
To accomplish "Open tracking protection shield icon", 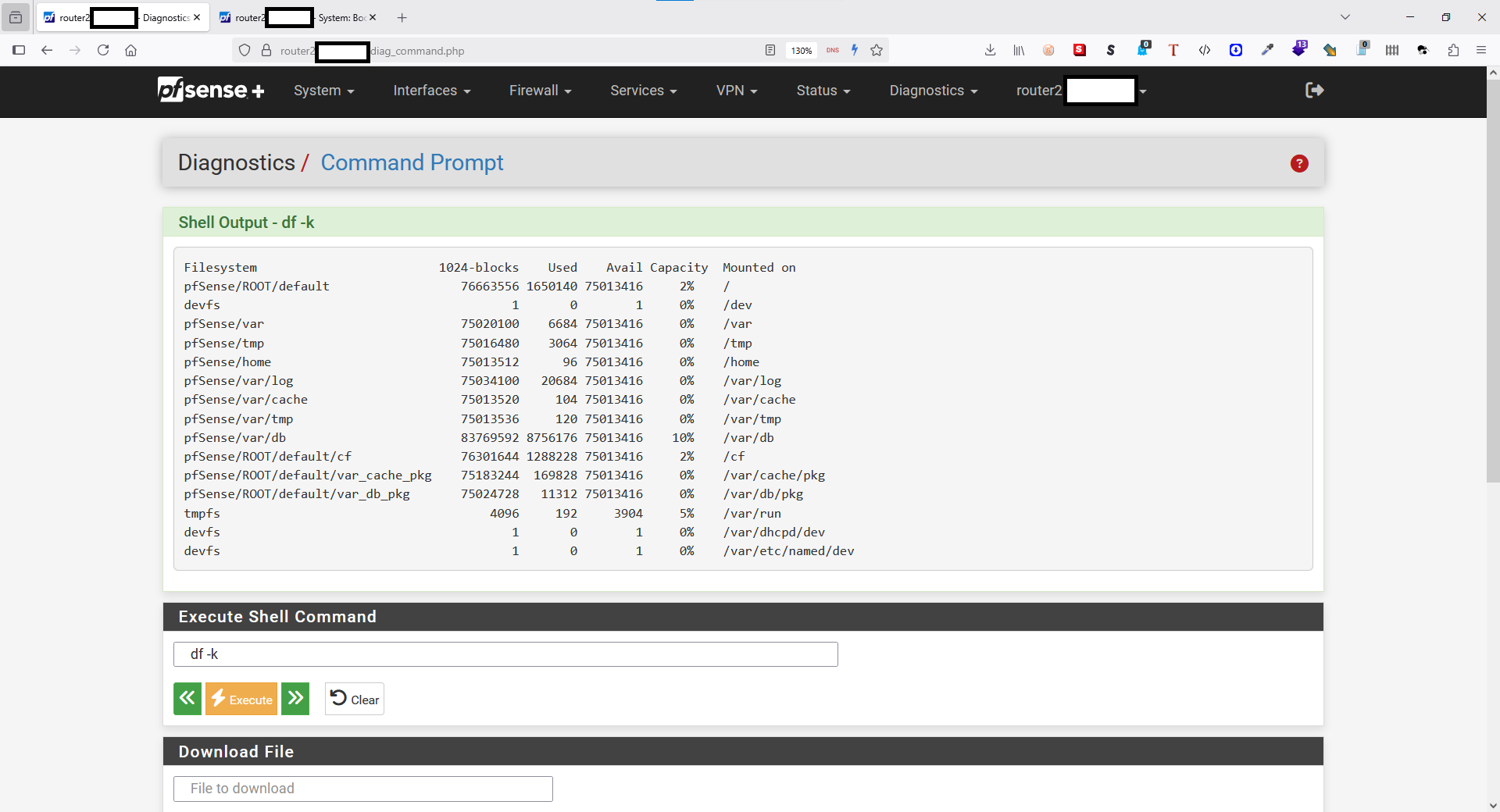I will [x=245, y=50].
